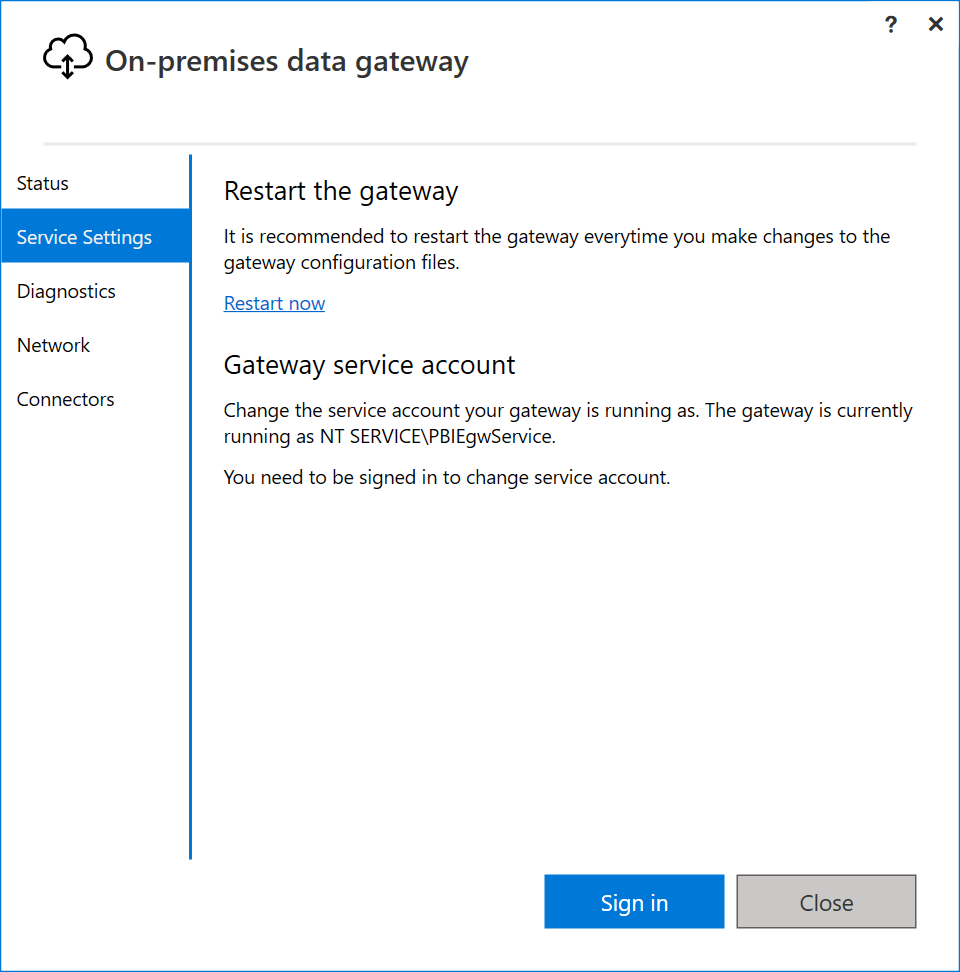Restart the gateway using the underlined link

point(274,303)
